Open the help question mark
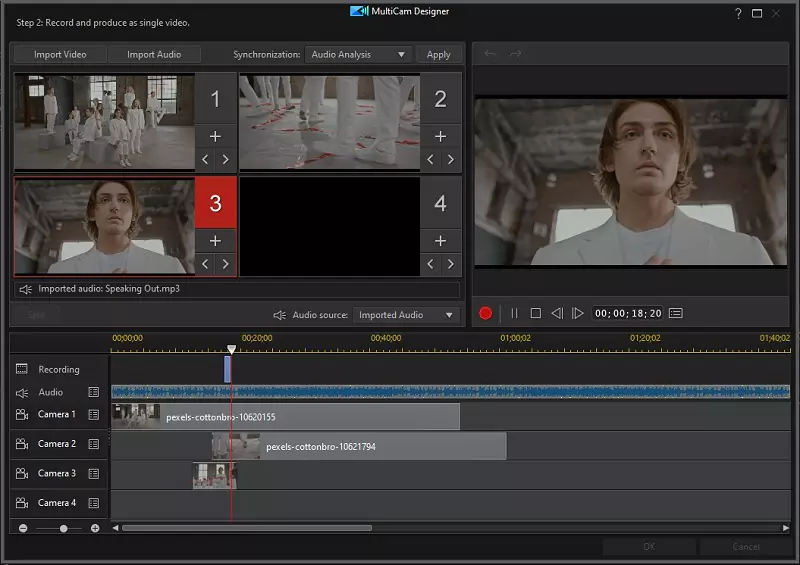Screen dimensions: 800x565 tap(738, 13)
